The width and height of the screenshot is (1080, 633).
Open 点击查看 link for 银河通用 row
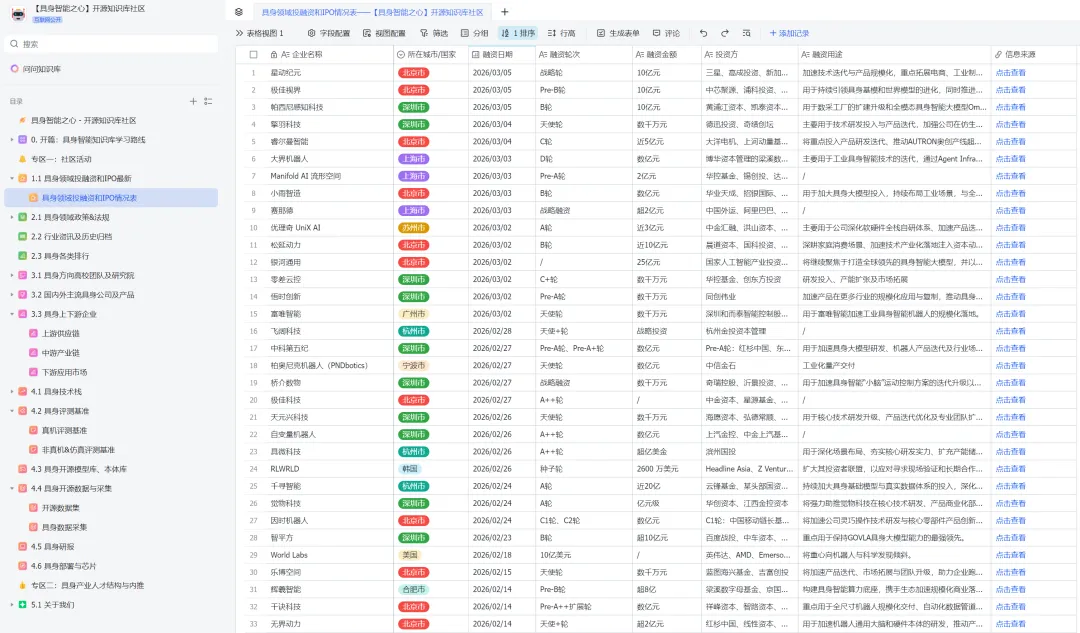click(x=1010, y=262)
